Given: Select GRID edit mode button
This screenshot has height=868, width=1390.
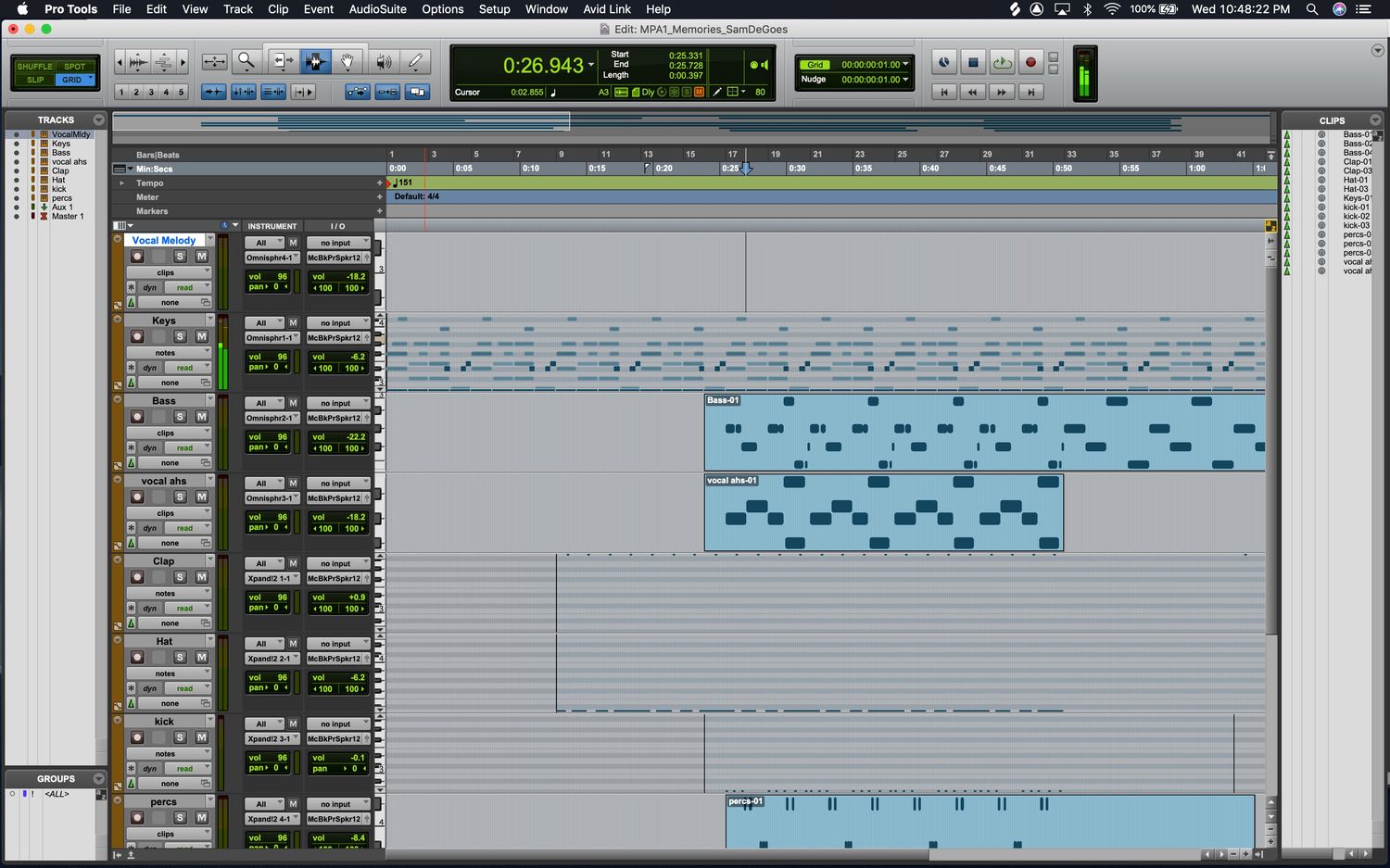Looking at the screenshot, I should click(76, 80).
